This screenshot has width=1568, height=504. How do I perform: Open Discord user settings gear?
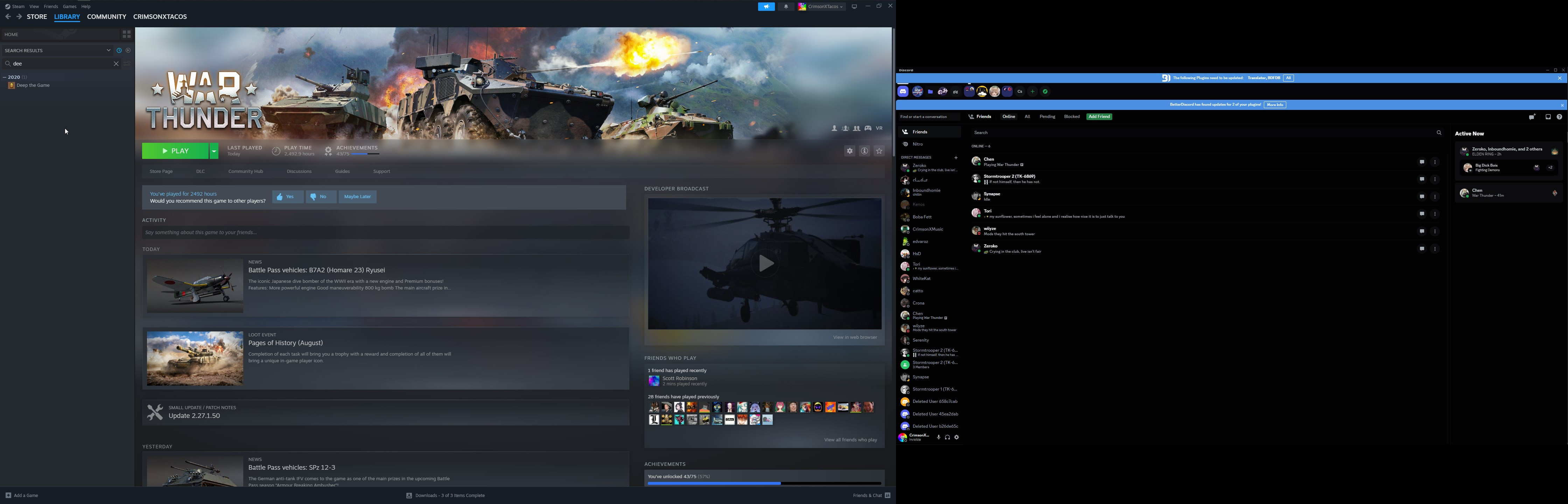click(x=956, y=437)
